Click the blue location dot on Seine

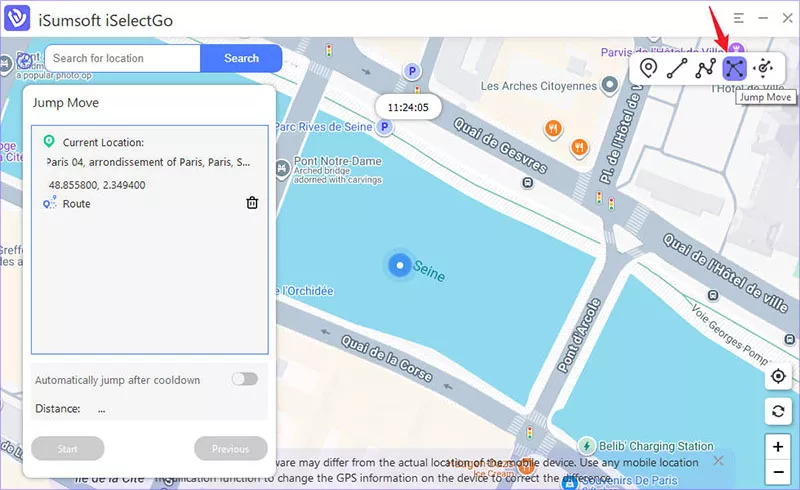point(400,265)
